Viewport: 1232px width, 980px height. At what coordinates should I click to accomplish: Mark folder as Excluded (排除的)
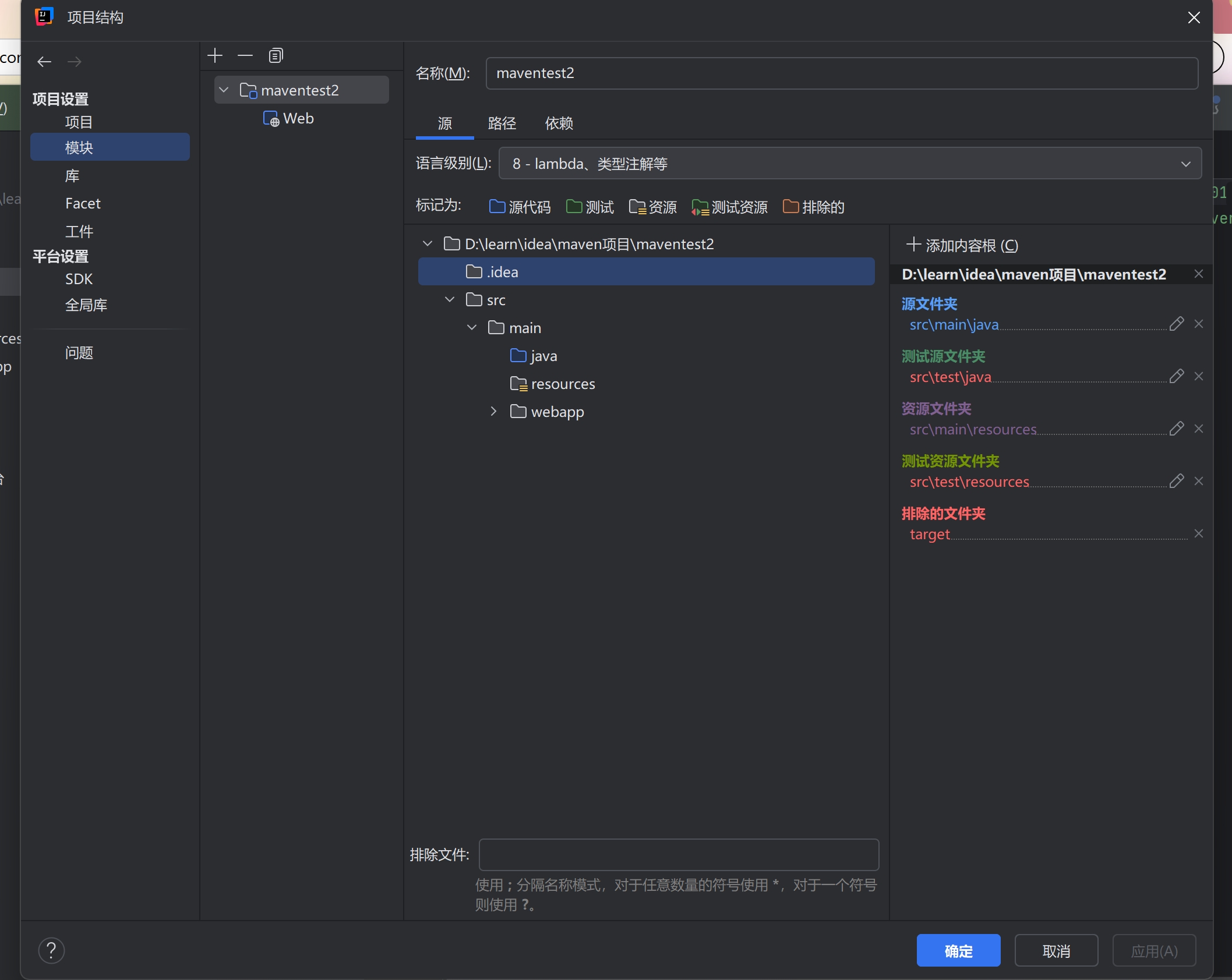click(813, 207)
